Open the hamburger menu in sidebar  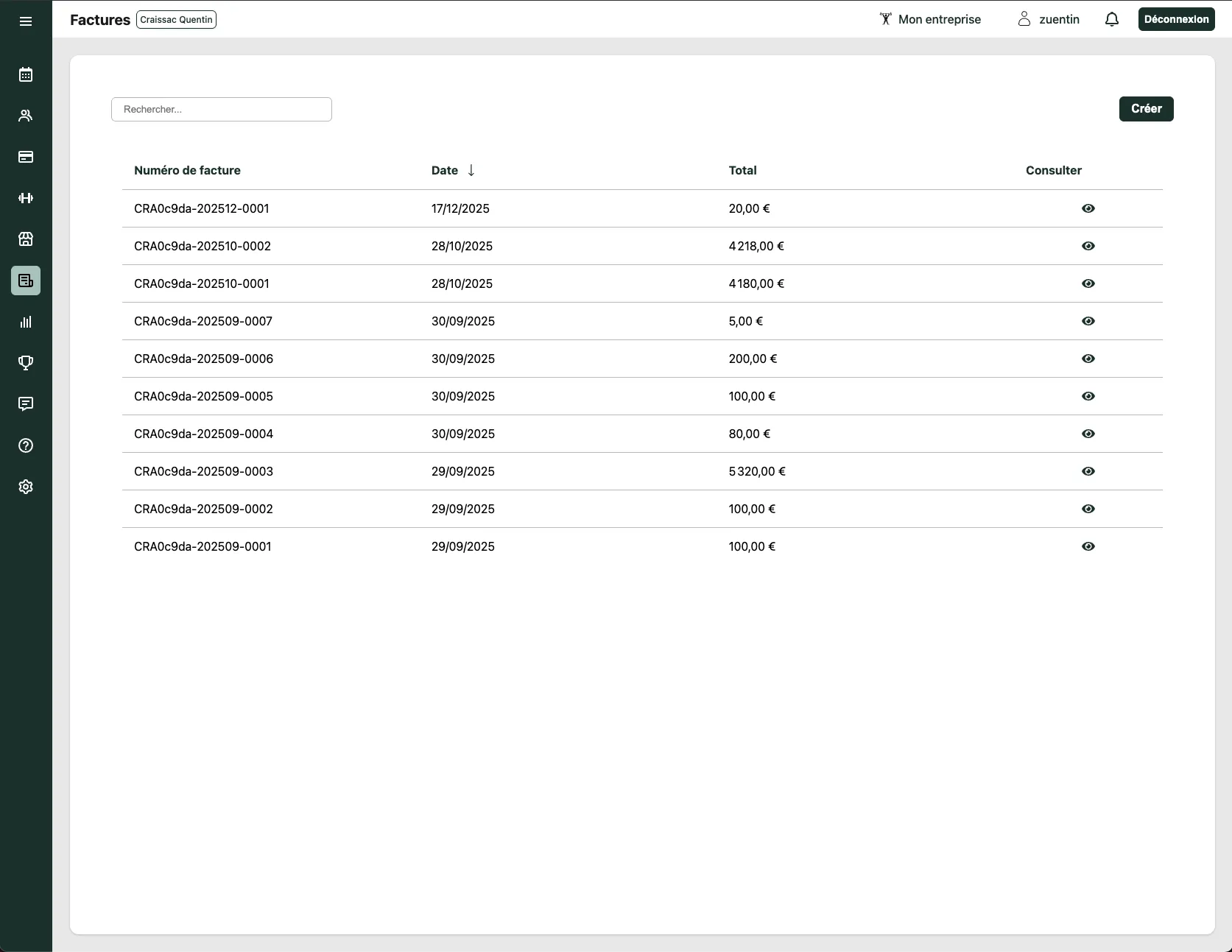(26, 21)
